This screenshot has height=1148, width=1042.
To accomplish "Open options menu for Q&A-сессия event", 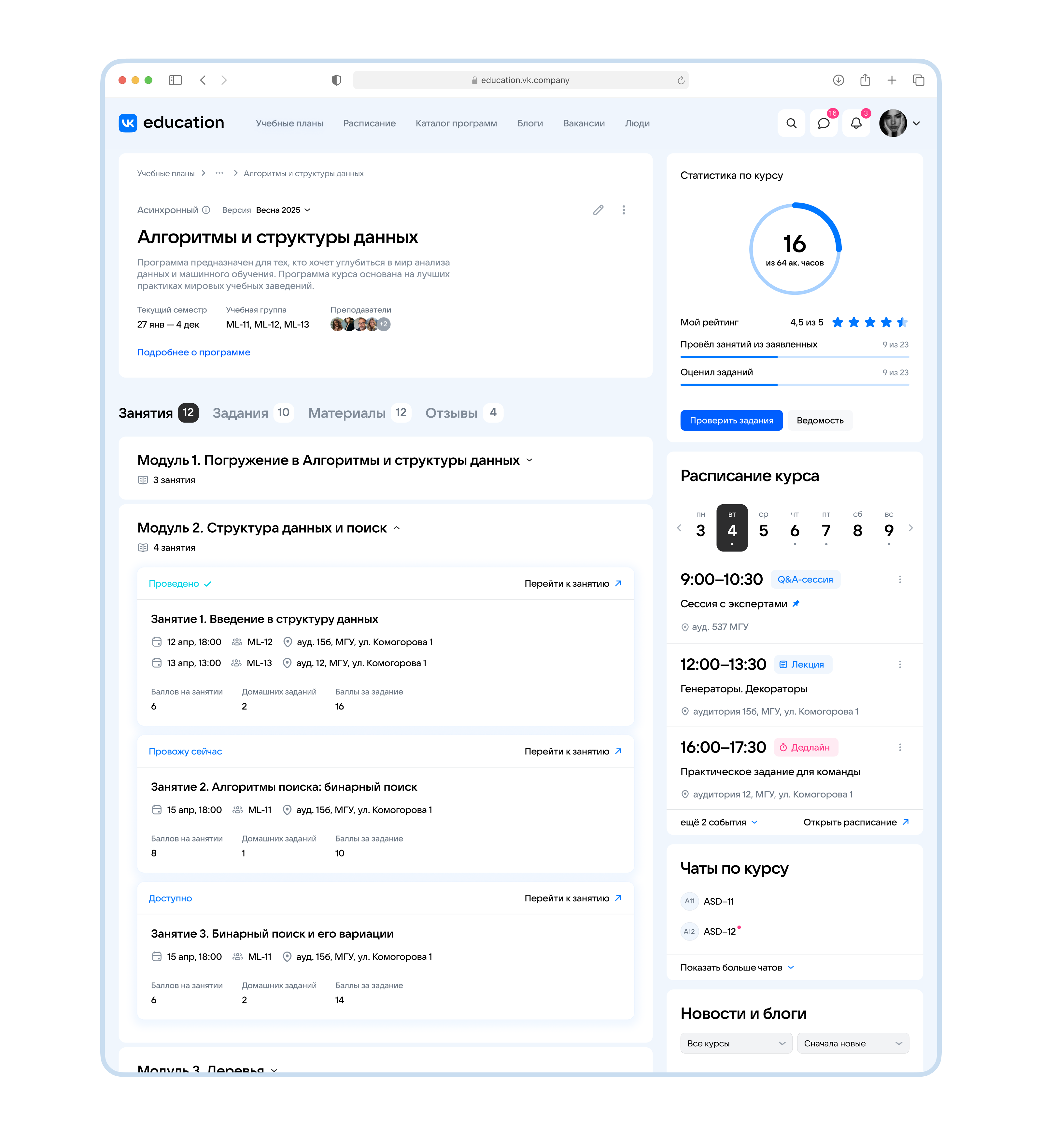I will point(900,580).
